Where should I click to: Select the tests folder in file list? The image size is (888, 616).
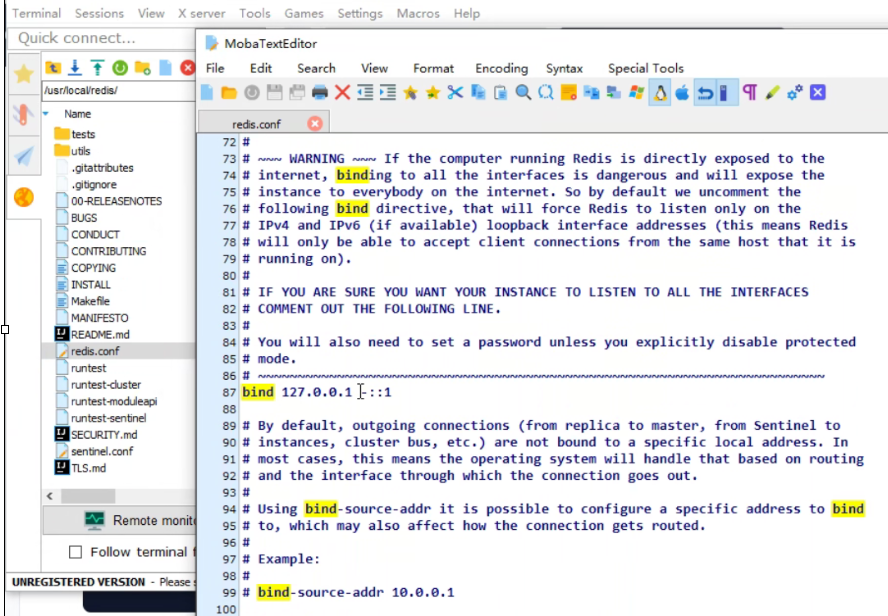[x=83, y=134]
